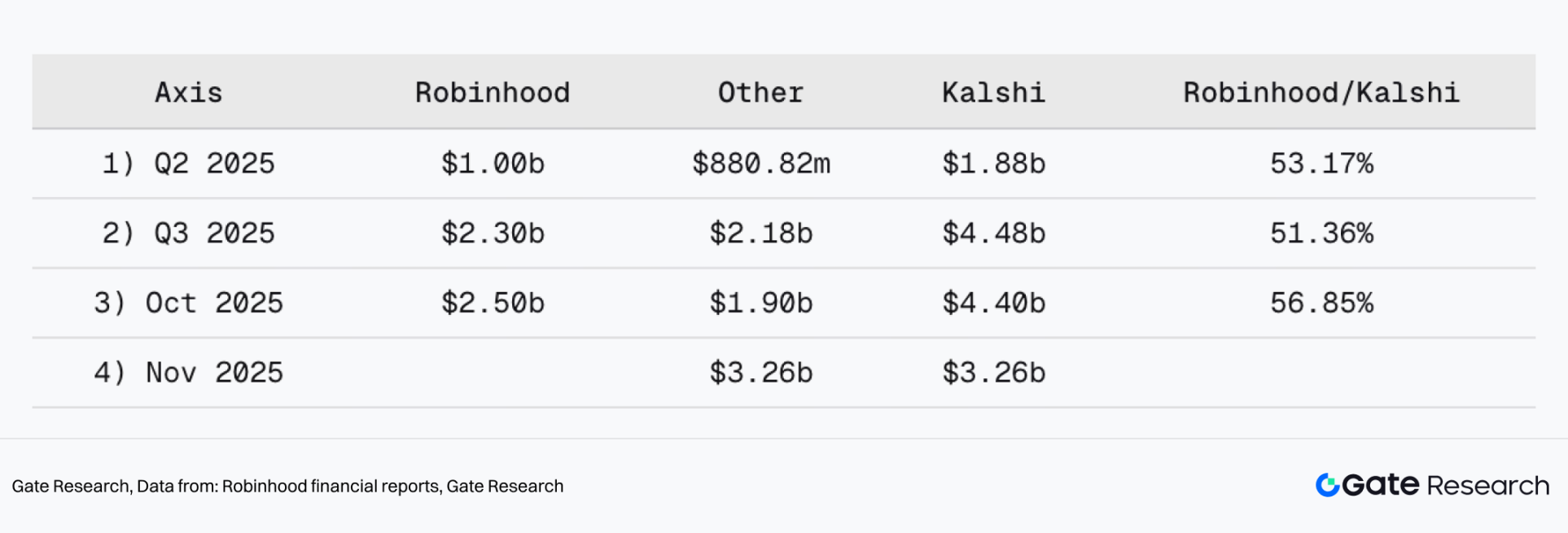
Task: Select the $4.48b Kalshi value
Action: (x=993, y=234)
